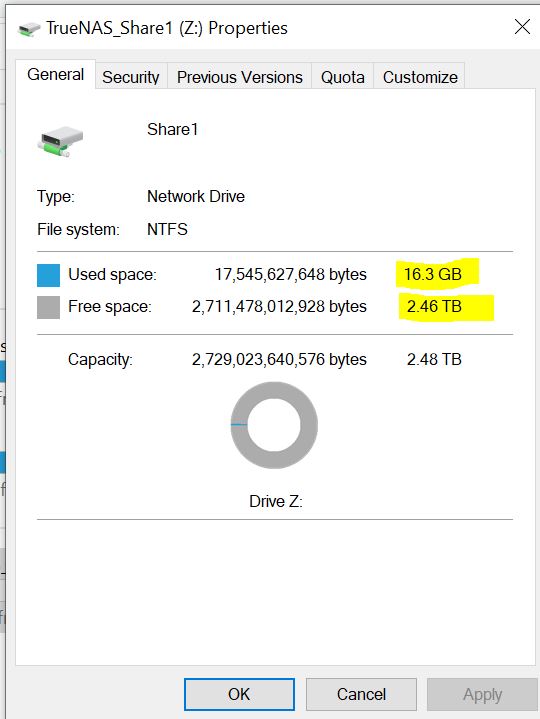
Task: Click the network drive icon beside Share1
Action: tap(60, 142)
